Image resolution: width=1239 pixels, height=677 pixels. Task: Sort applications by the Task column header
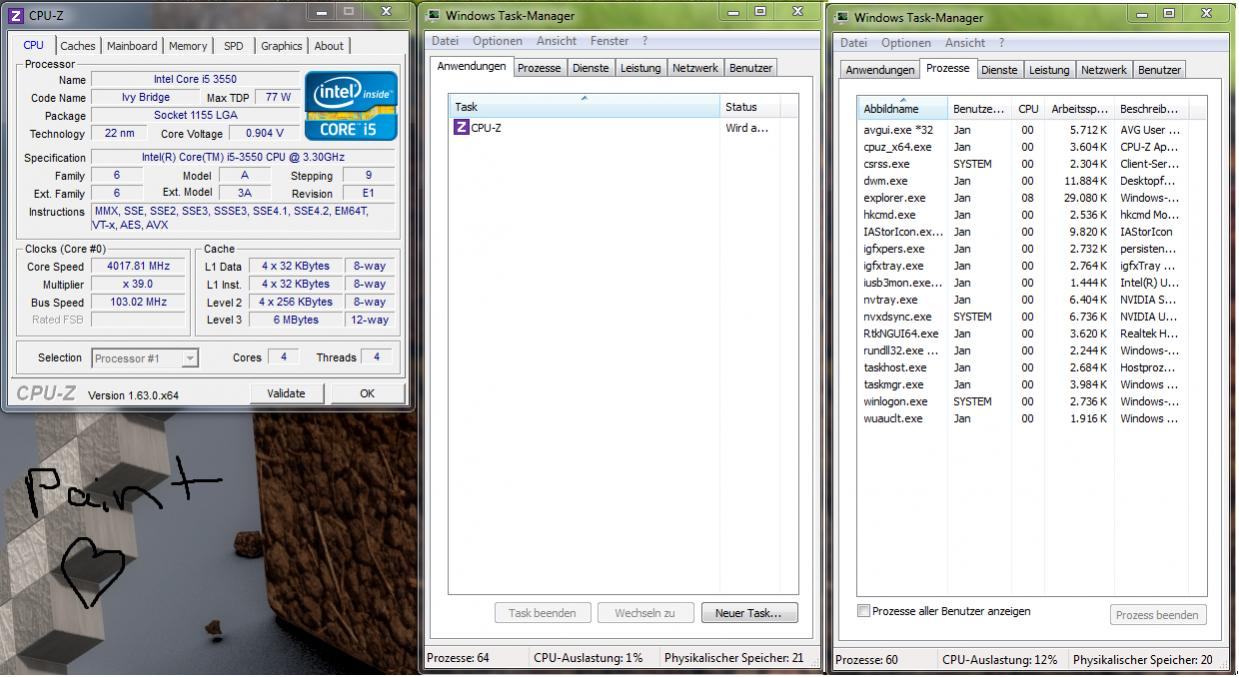pos(584,106)
